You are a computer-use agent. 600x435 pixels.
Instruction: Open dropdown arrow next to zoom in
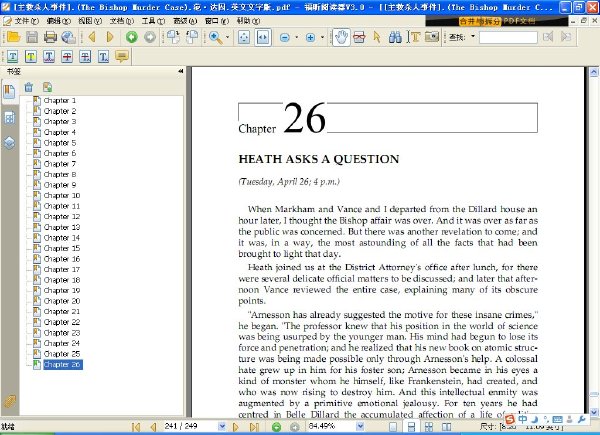click(322, 37)
